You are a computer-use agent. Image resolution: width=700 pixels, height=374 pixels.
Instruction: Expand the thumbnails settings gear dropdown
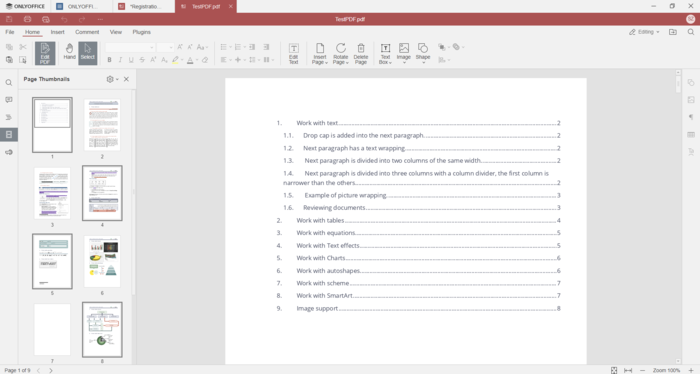coord(112,79)
